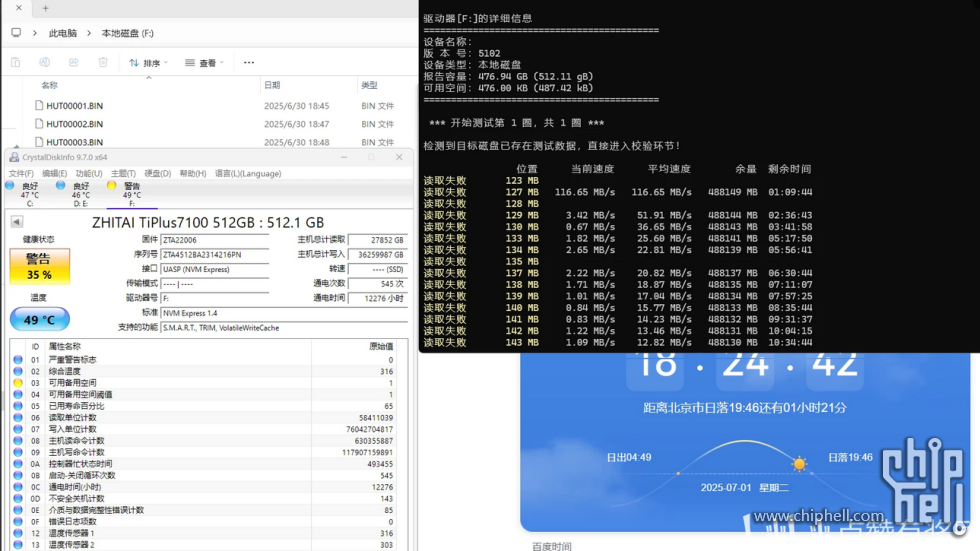The width and height of the screenshot is (980, 551).
Task: Open the 排序 sort dropdown in Explorer
Action: click(x=148, y=62)
